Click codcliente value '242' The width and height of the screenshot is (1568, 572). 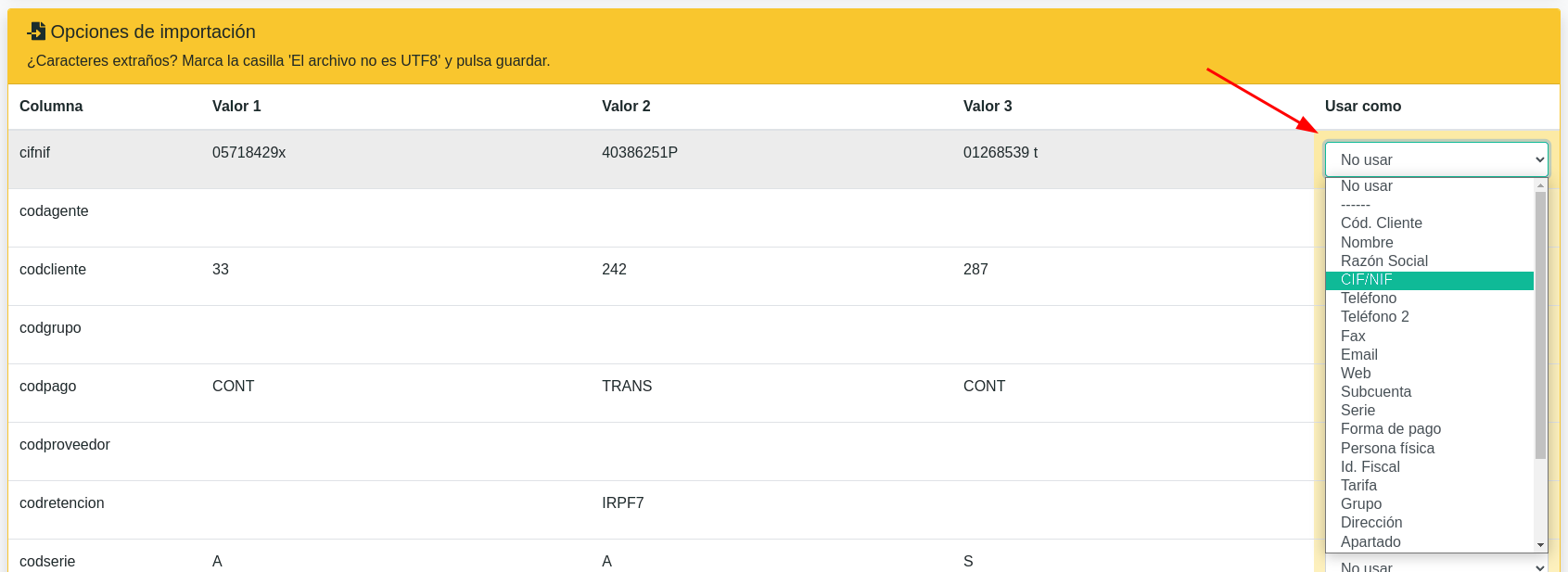click(614, 270)
